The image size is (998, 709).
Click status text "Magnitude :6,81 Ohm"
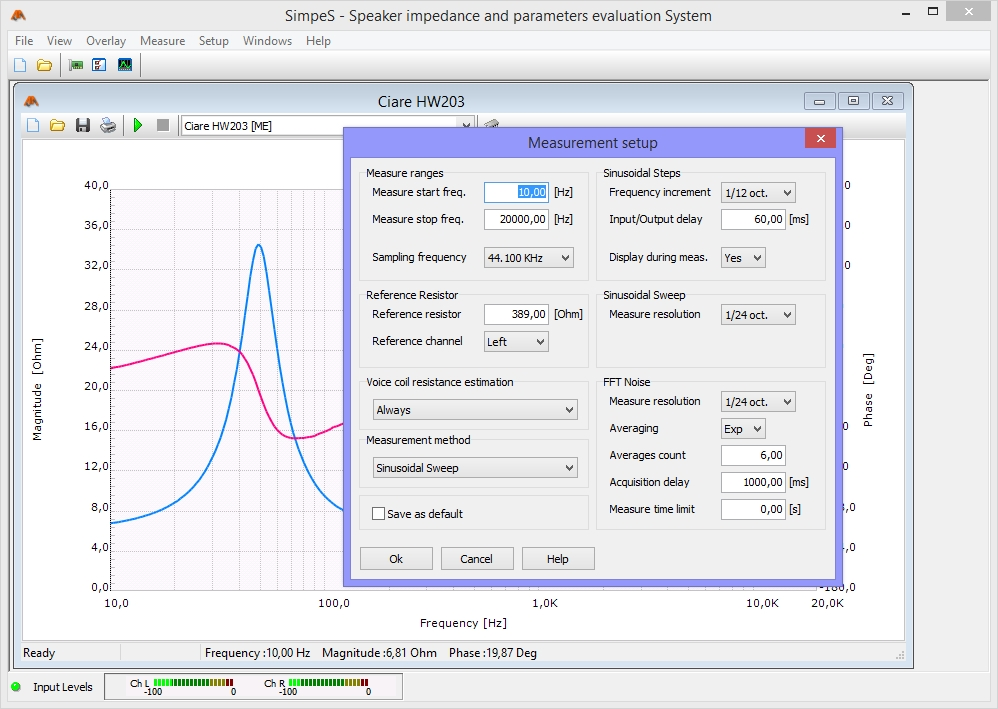click(x=379, y=653)
